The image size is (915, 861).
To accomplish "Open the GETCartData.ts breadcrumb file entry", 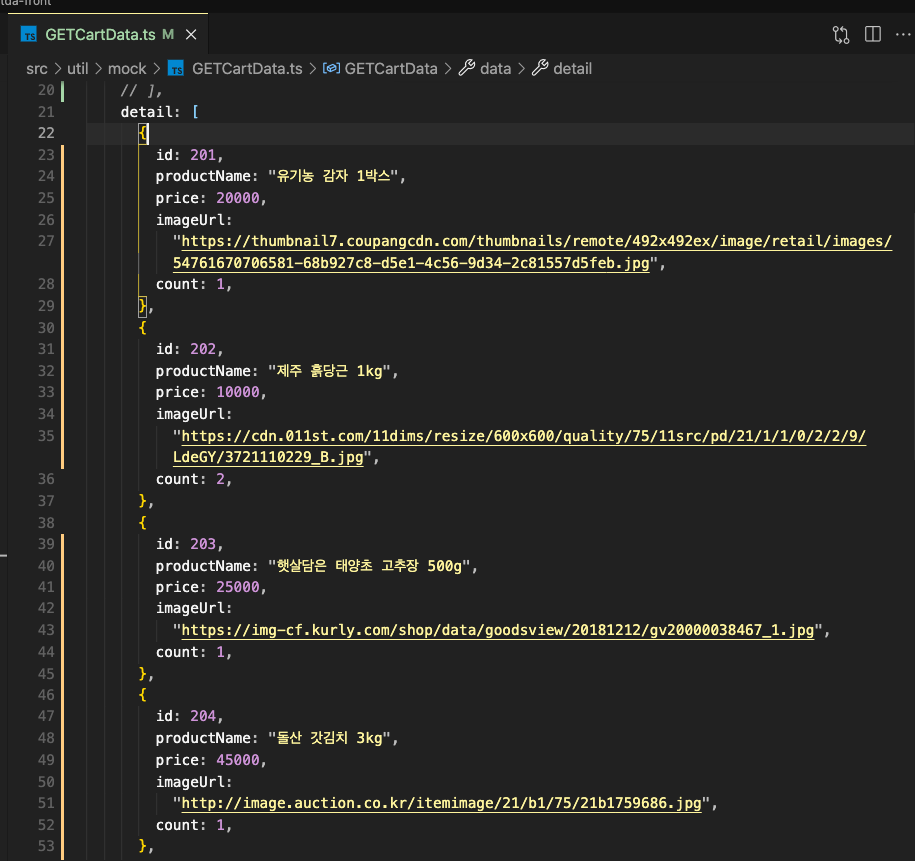I will [x=247, y=69].
